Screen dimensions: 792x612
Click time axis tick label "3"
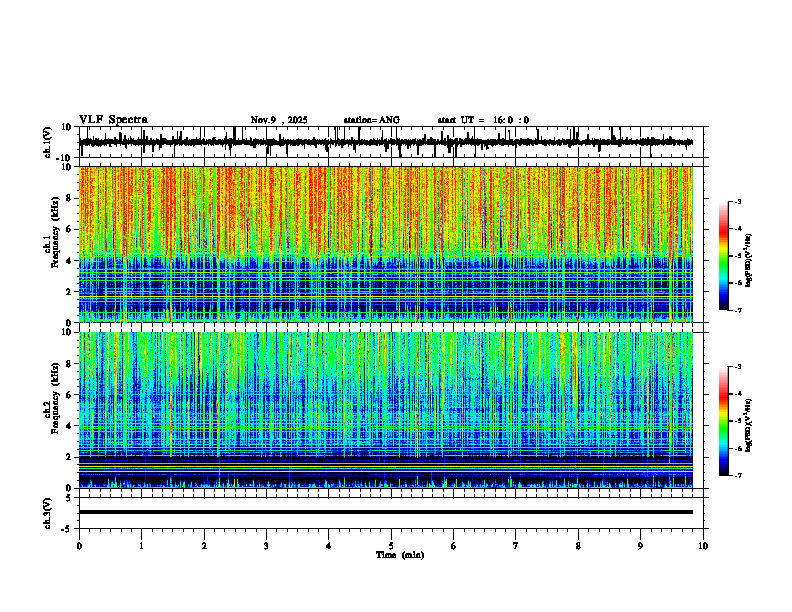[x=266, y=546]
